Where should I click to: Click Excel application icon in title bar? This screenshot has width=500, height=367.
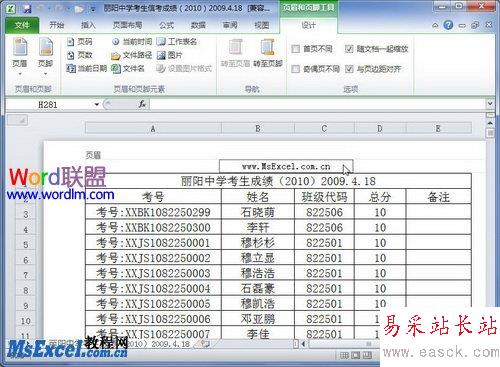tap(11, 8)
